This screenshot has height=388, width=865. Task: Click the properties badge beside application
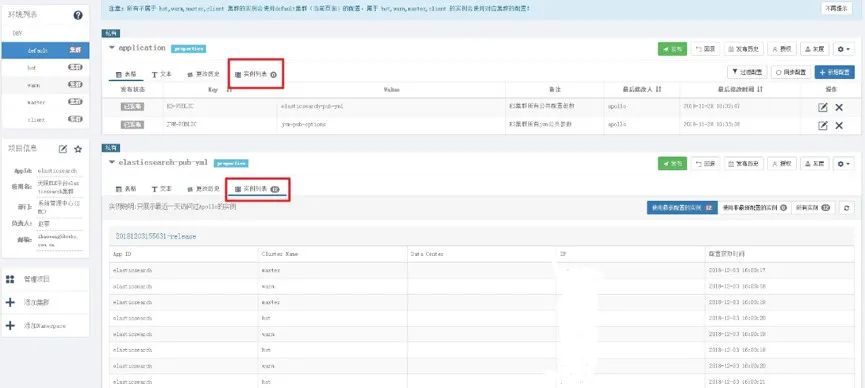188,49
